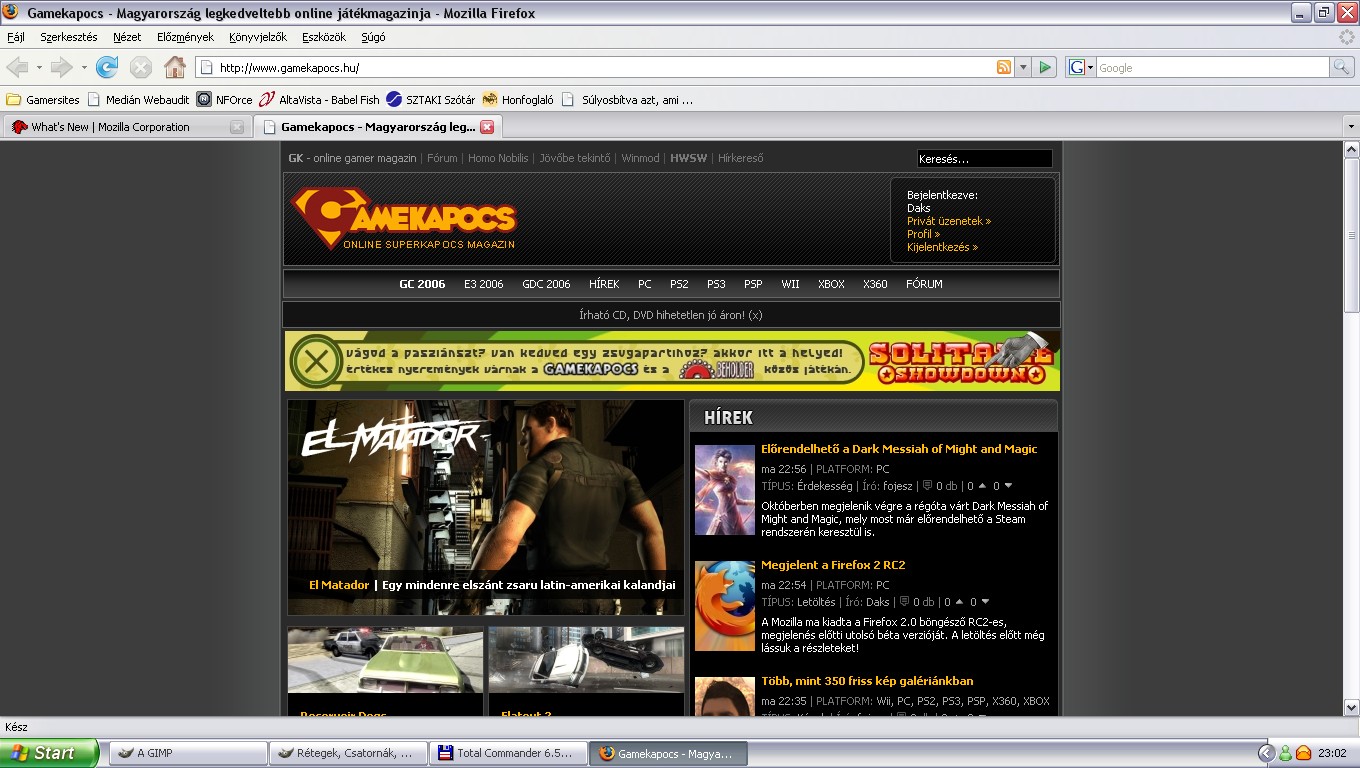Open Megjelent a Firefox 2 RC2 headline

pyautogui.click(x=833, y=565)
